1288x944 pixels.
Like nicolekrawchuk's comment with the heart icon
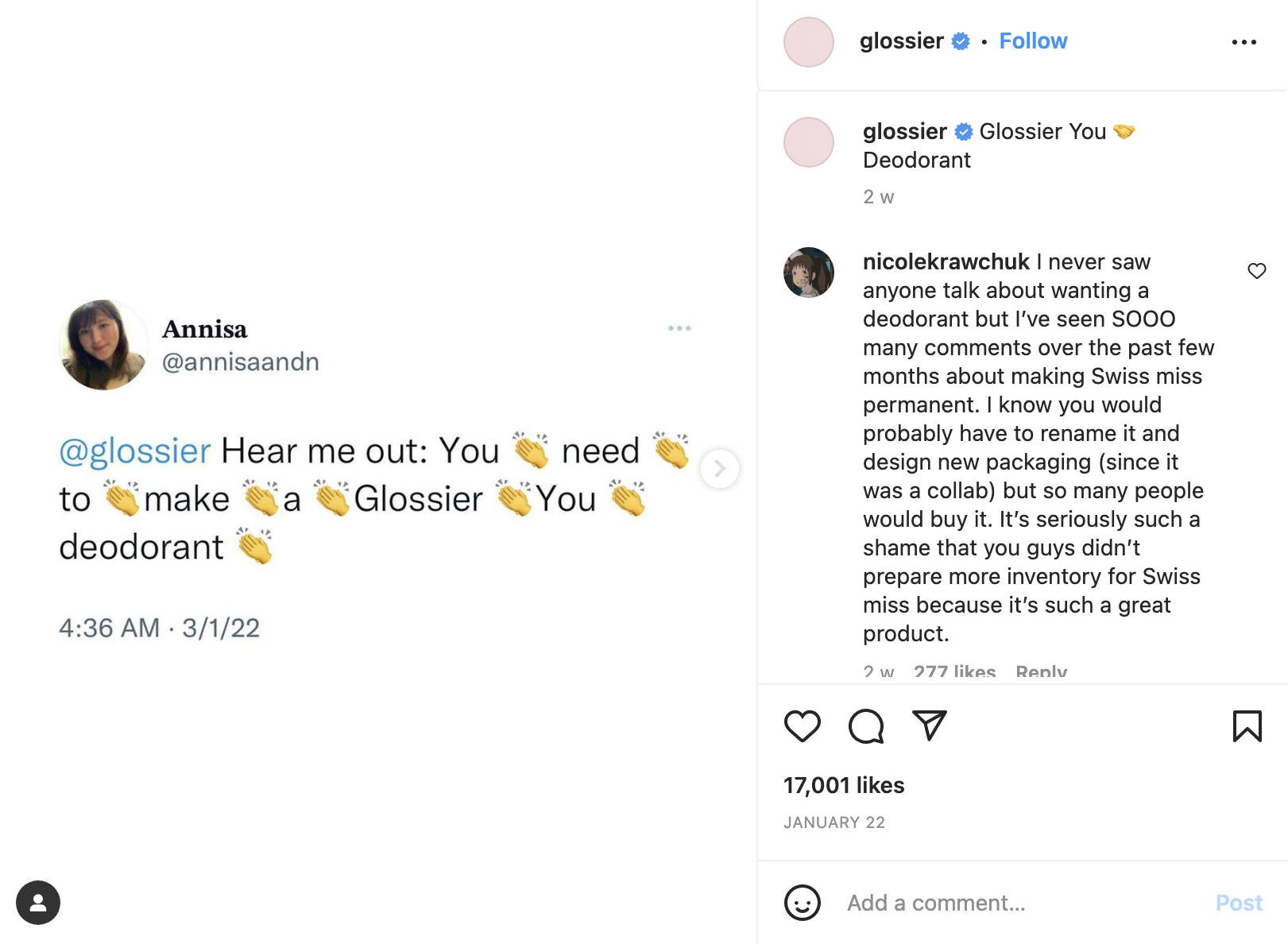[1257, 271]
